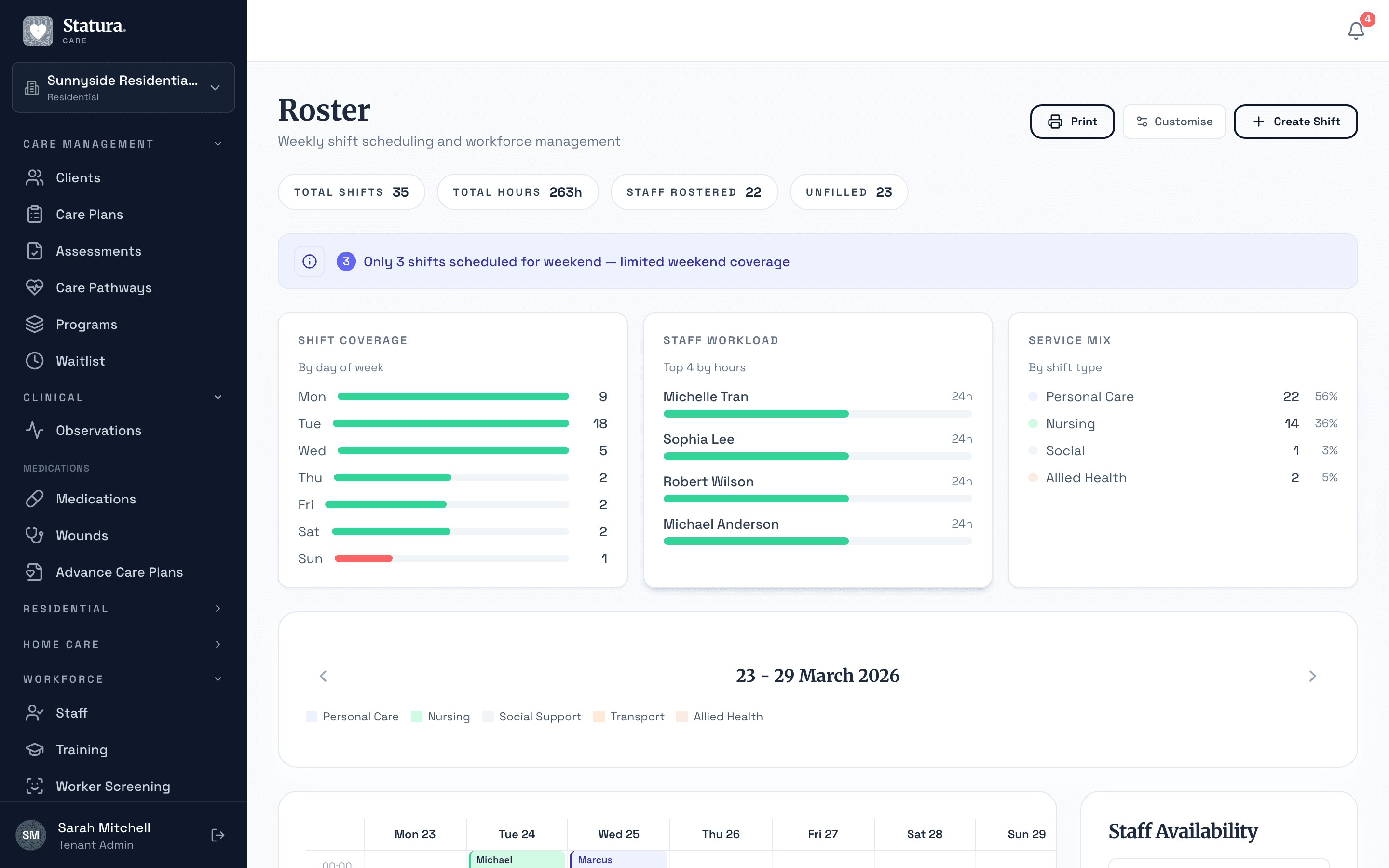1389x868 pixels.
Task: Collapse the Care Management section
Action: click(x=218, y=144)
